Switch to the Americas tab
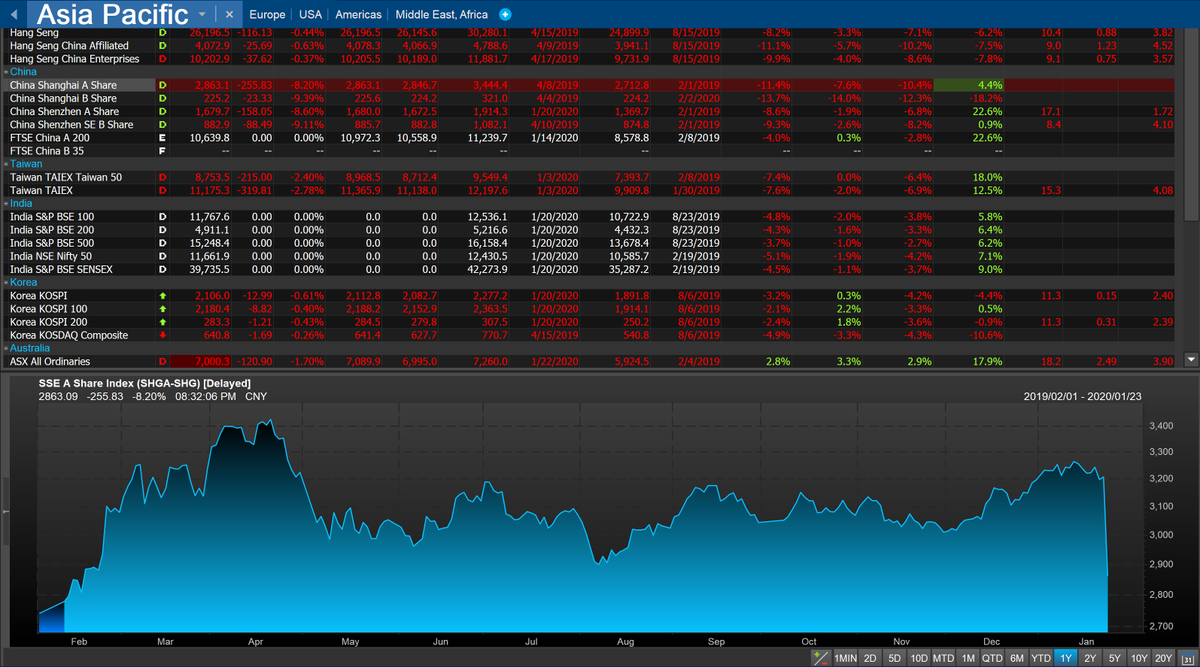Viewport: 1200px width, 667px height. coord(358,15)
